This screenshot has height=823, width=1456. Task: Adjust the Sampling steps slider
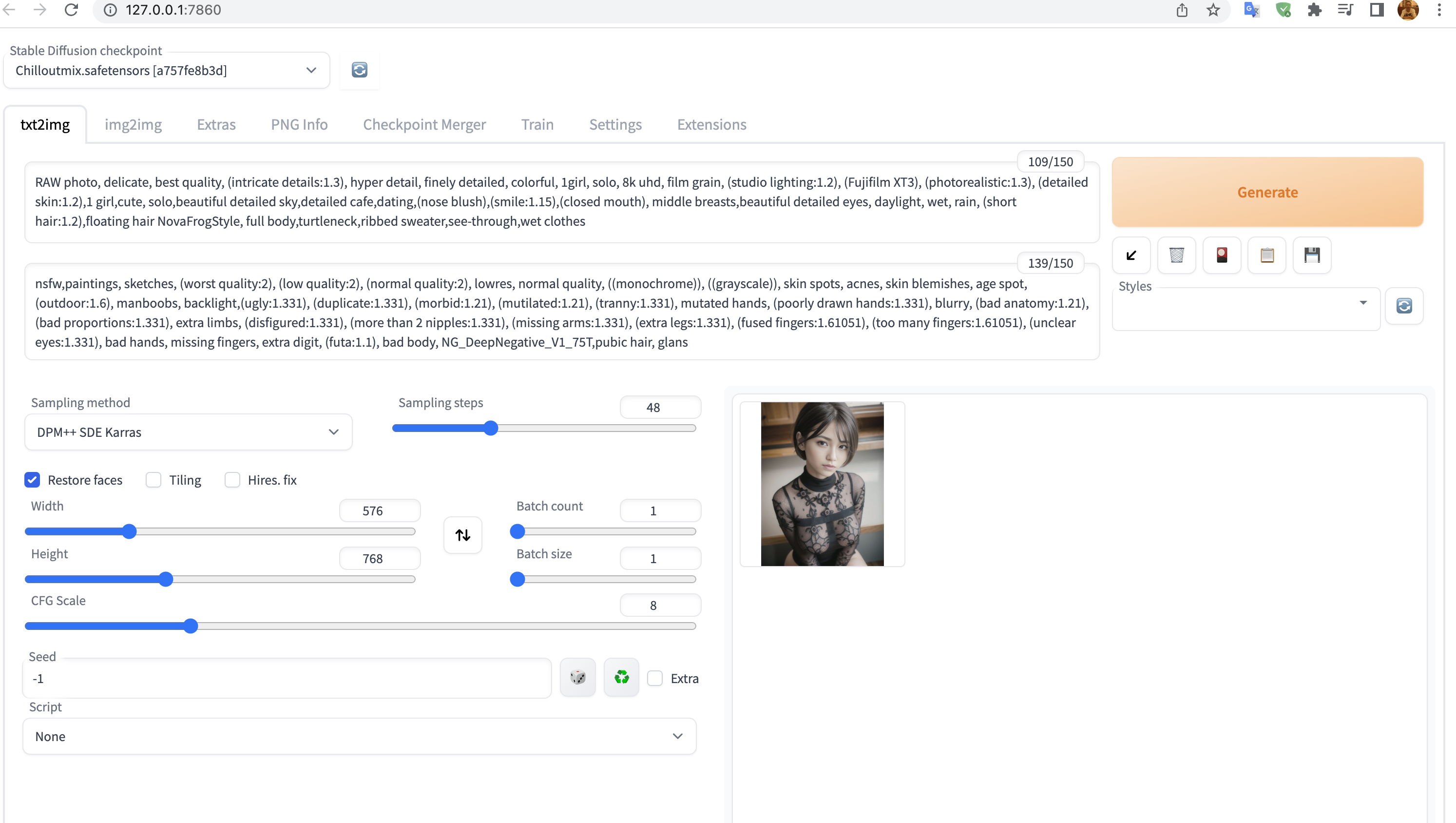pos(544,428)
